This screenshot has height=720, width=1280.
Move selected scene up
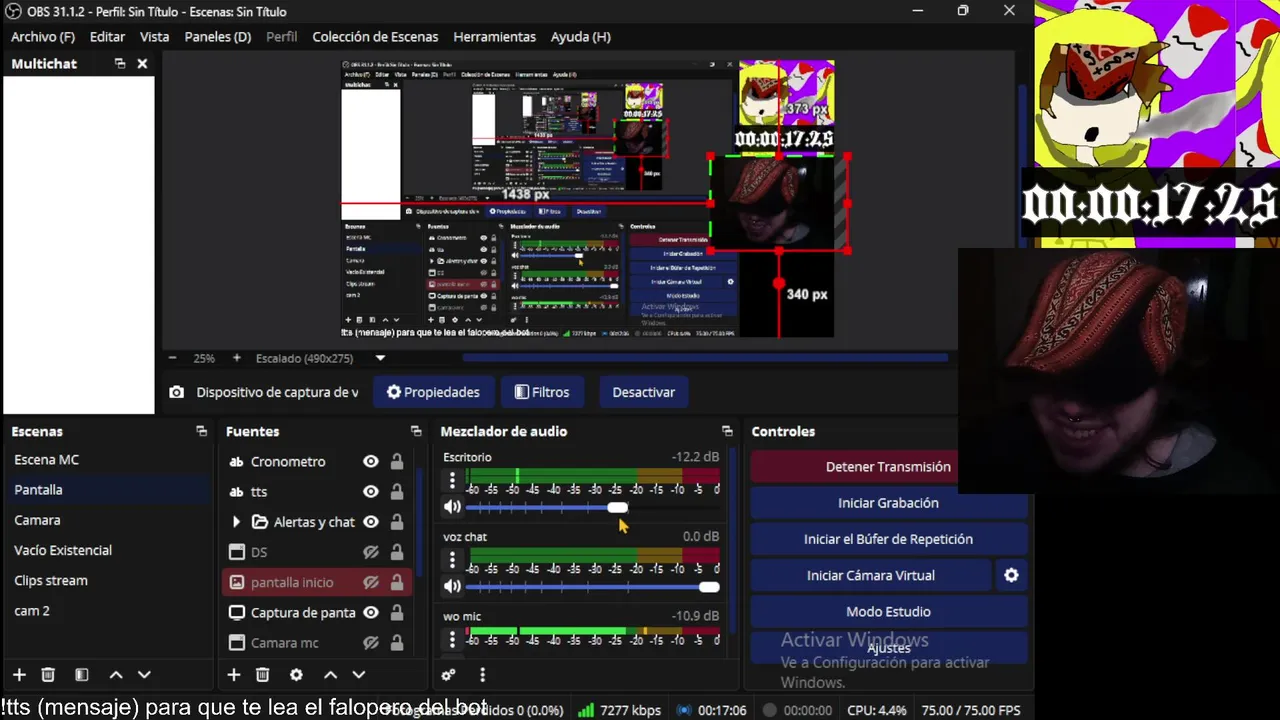coord(116,675)
